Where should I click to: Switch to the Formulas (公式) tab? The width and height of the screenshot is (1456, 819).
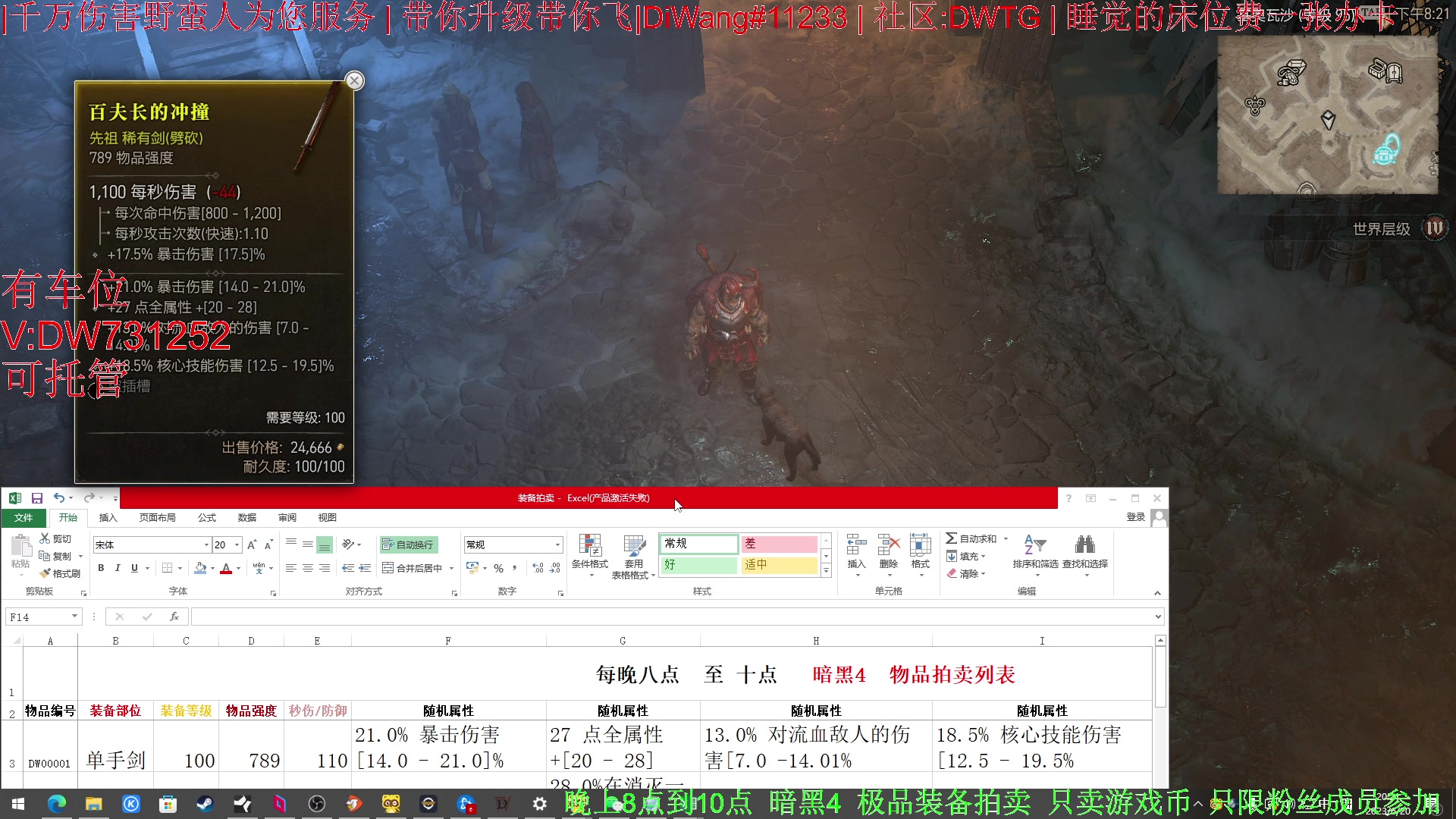tap(207, 517)
